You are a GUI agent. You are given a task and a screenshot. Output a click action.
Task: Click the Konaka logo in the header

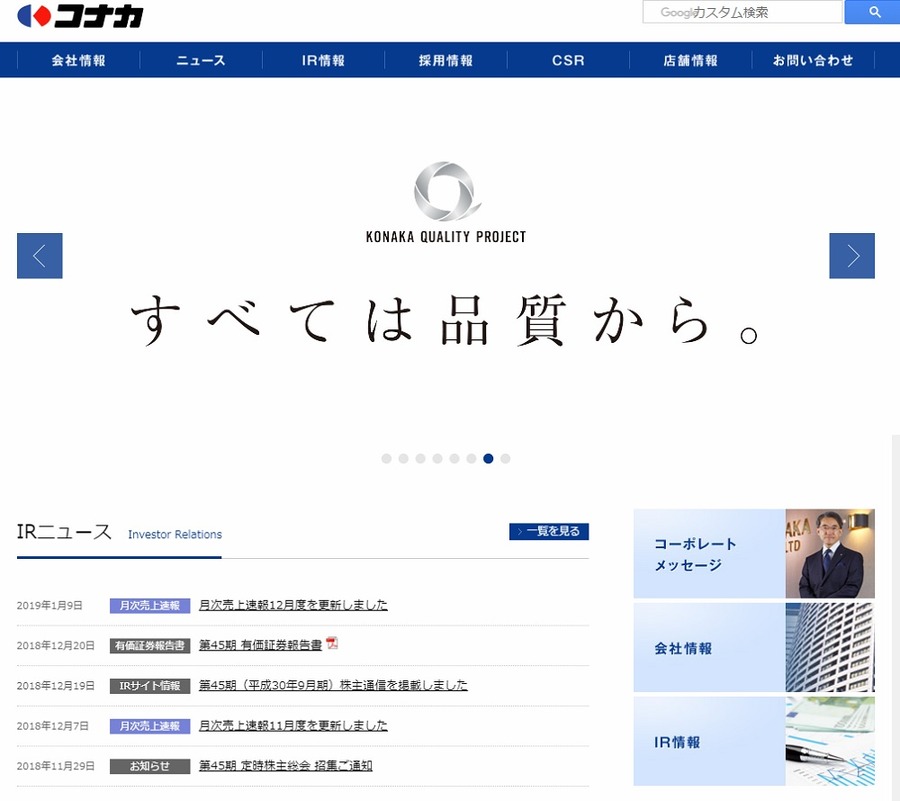[x=80, y=16]
